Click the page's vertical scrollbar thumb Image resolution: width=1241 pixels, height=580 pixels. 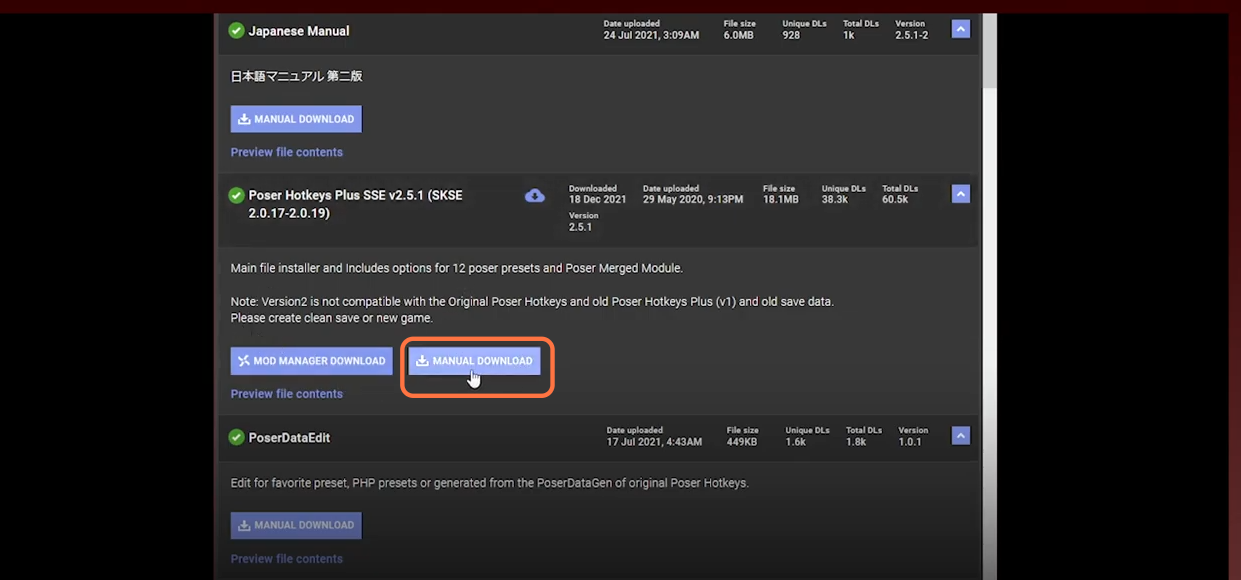tap(989, 50)
